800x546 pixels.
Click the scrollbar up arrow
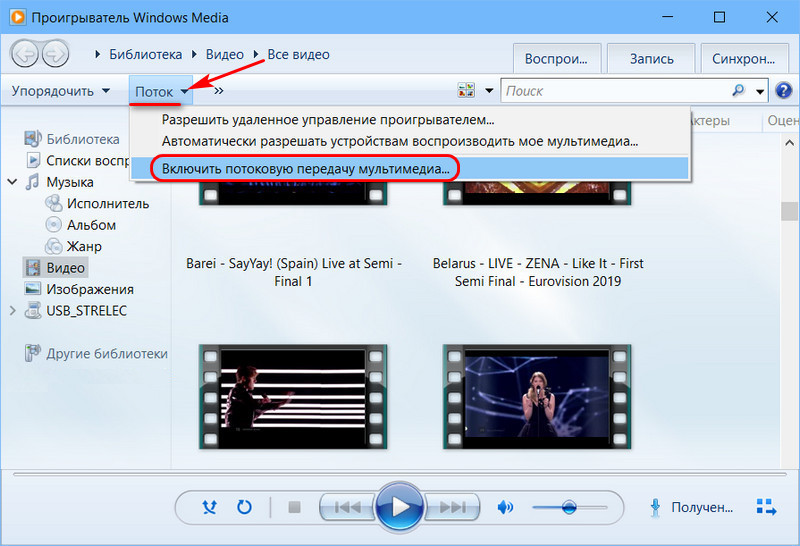coord(789,143)
